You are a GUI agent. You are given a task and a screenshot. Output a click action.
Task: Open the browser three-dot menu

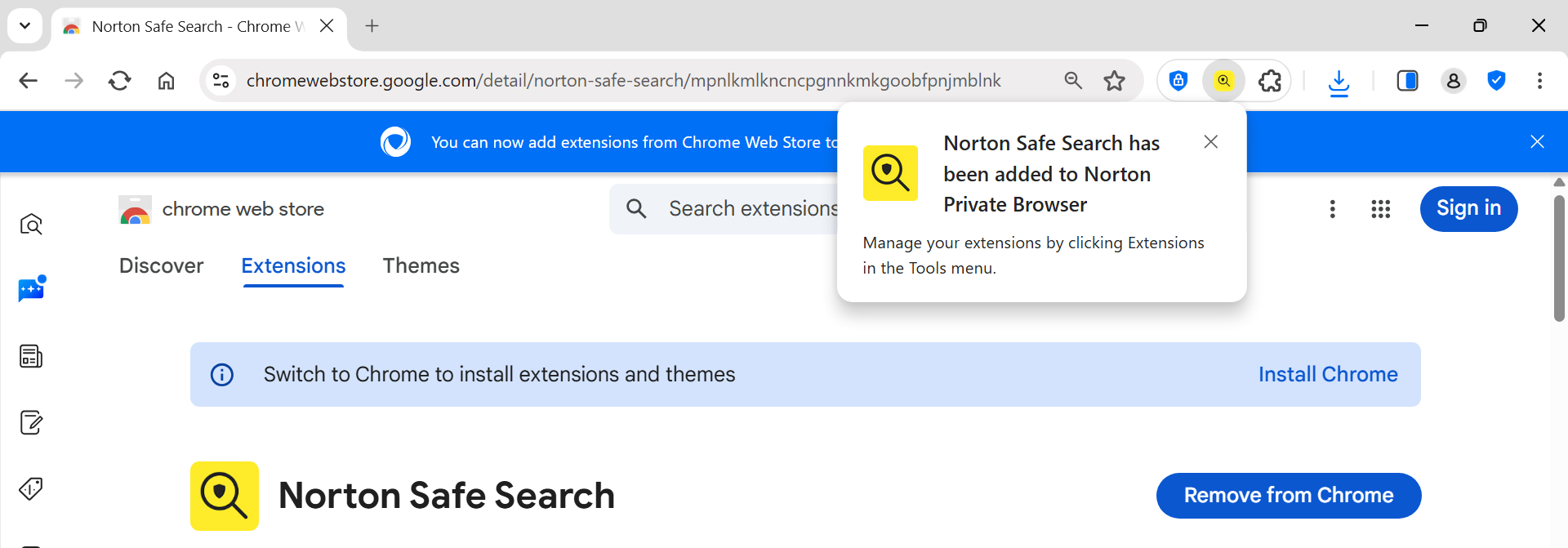click(1539, 81)
